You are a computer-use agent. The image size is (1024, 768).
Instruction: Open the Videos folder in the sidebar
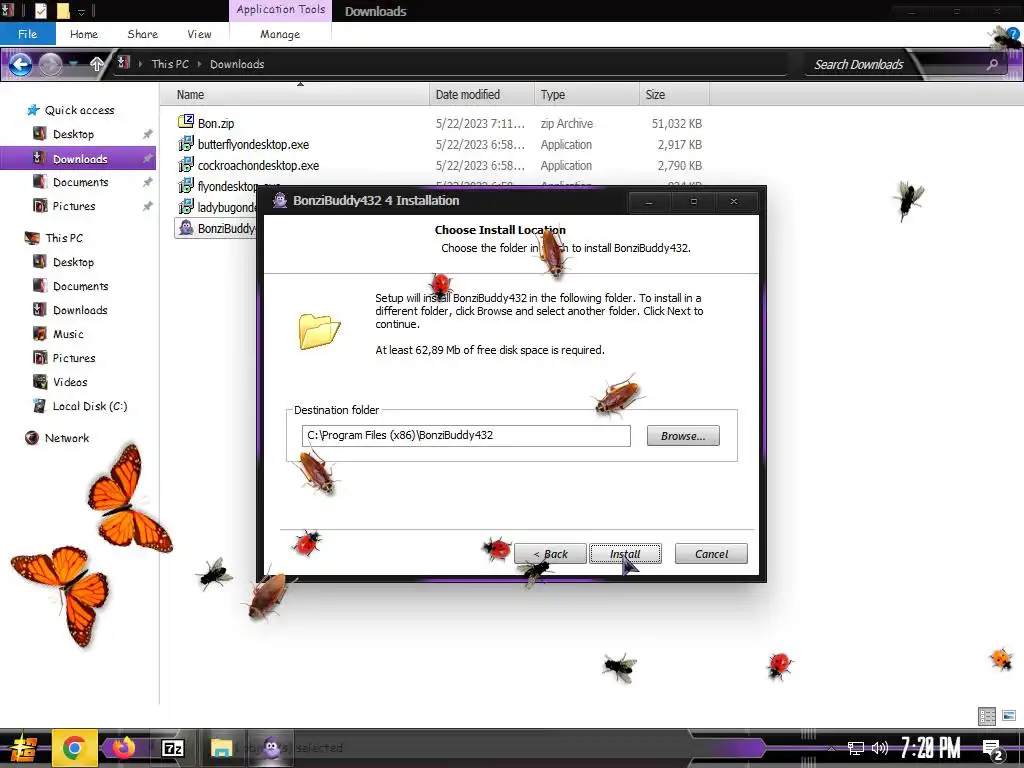[x=70, y=382]
